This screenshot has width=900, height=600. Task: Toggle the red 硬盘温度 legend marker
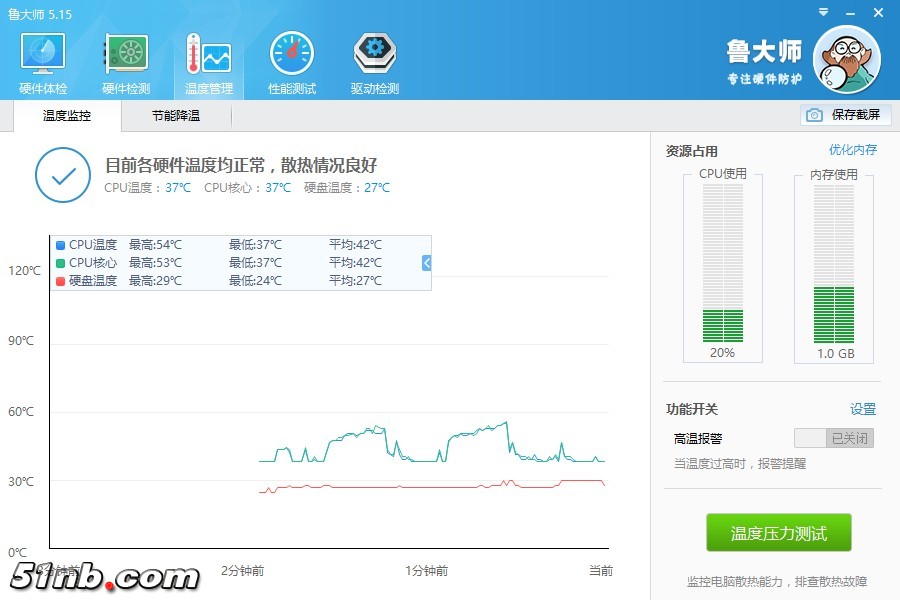pos(61,281)
